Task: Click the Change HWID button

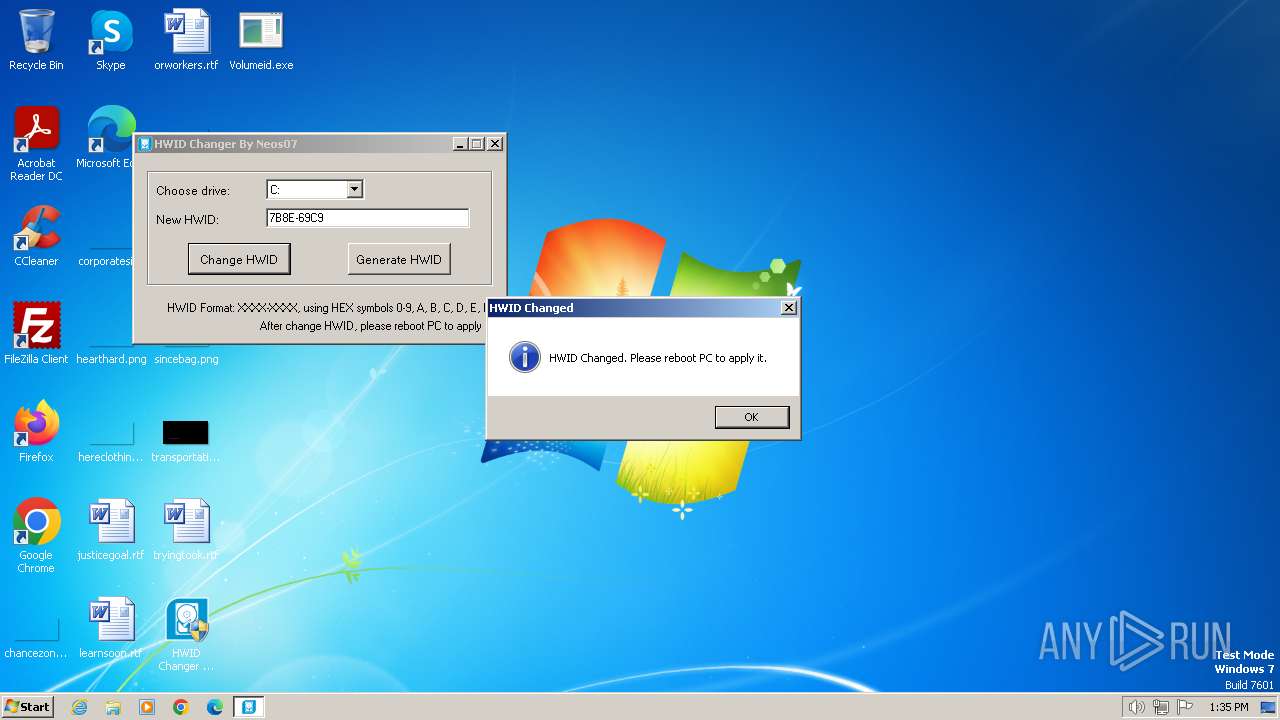Action: [x=239, y=259]
